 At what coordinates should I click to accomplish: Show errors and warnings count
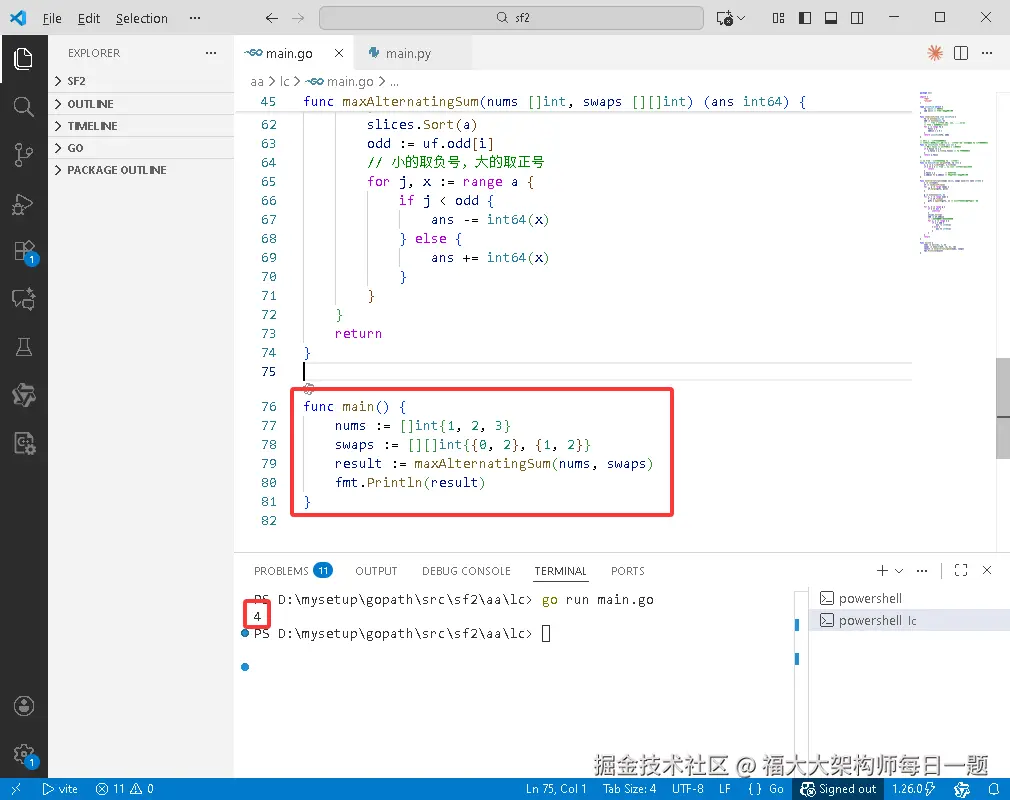point(124,788)
